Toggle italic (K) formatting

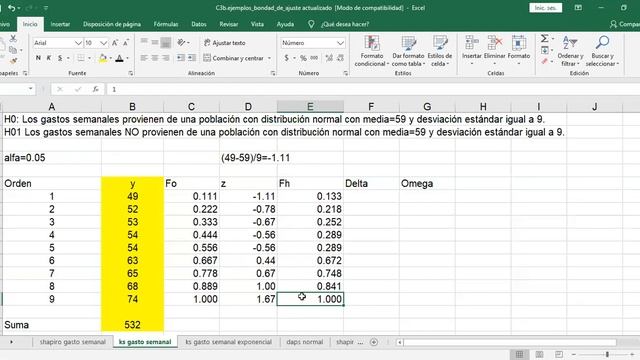point(49,58)
